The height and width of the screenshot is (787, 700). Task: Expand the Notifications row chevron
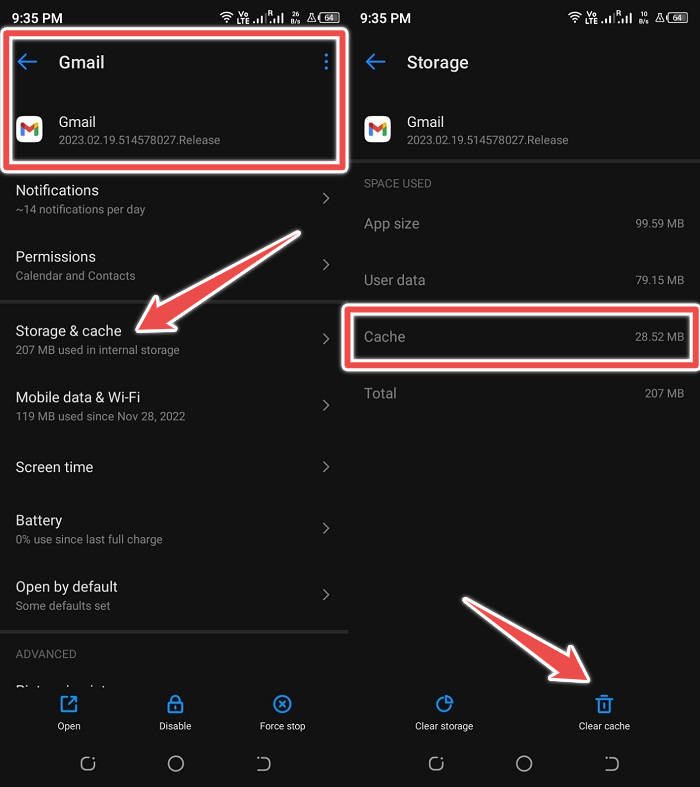click(326, 198)
